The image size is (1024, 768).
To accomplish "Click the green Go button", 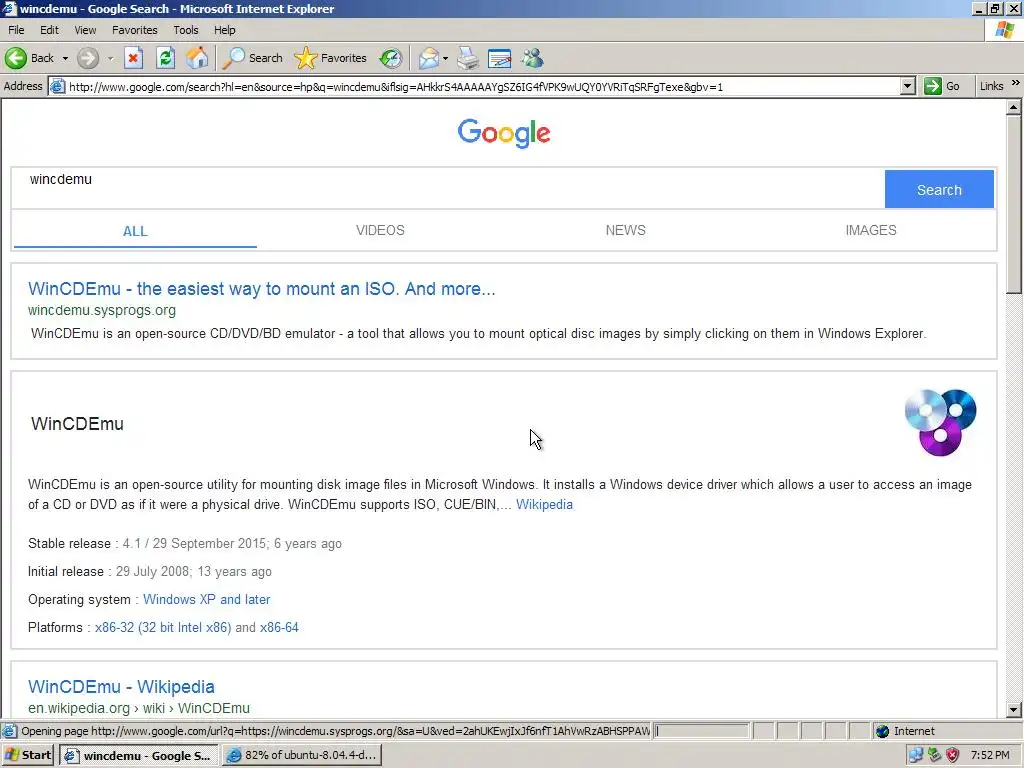I will click(x=942, y=86).
